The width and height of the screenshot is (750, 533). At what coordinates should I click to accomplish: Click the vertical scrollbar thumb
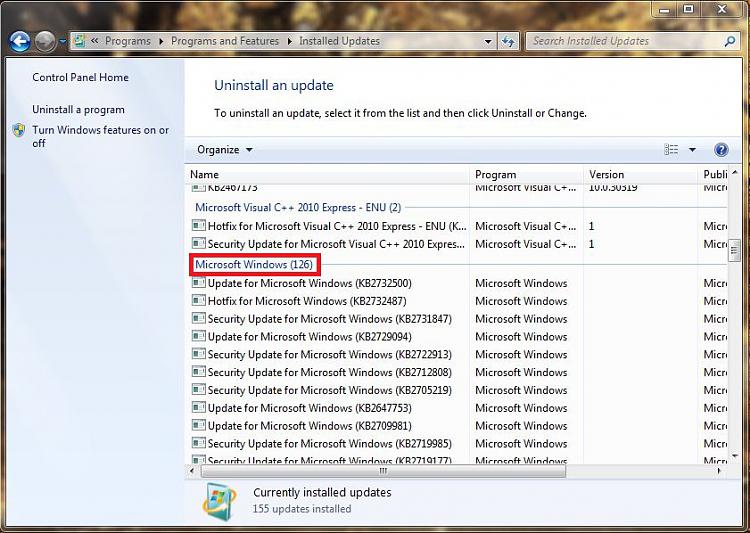coord(734,250)
